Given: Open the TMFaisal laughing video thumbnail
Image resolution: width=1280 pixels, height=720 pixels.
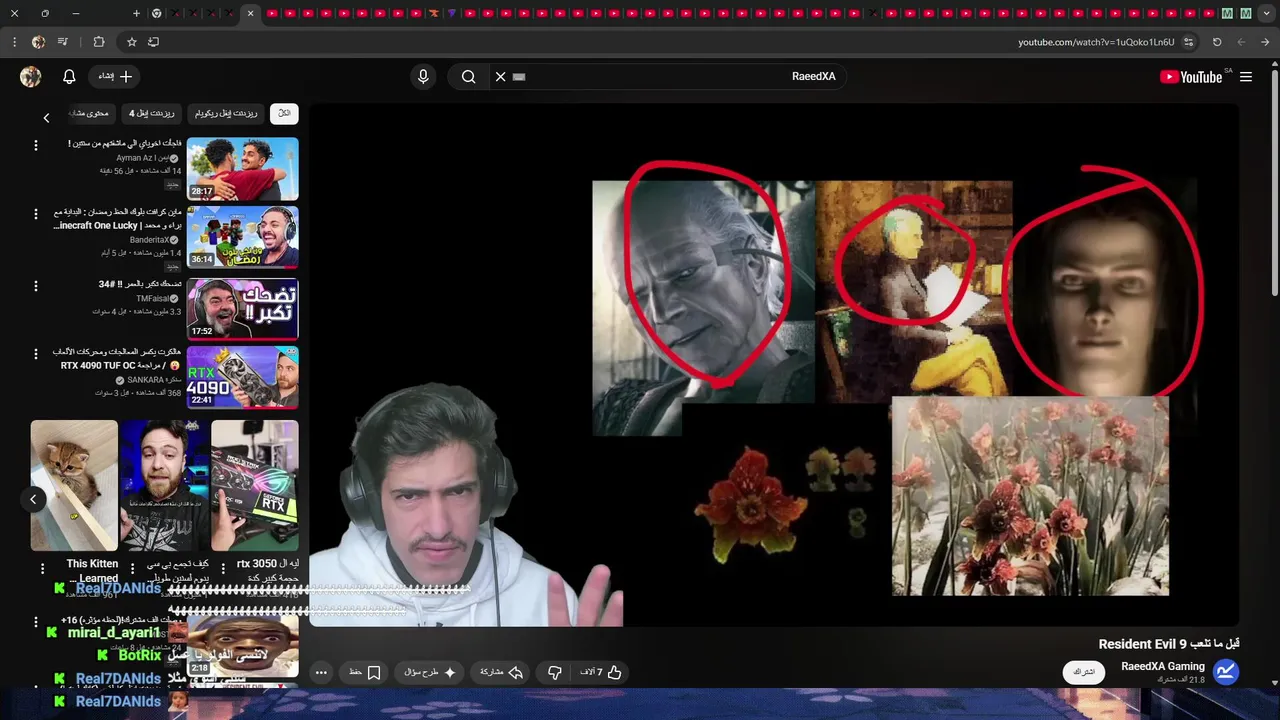Looking at the screenshot, I should [243, 309].
